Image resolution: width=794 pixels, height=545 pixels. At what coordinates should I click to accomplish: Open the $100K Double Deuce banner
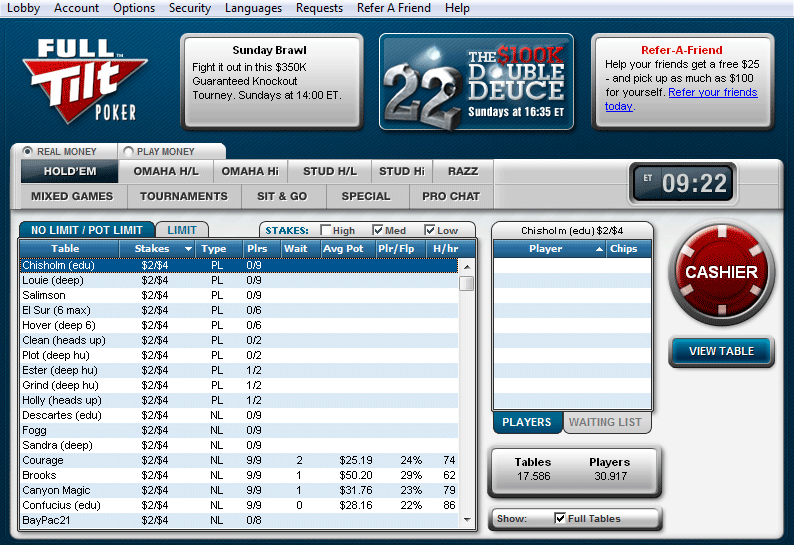coord(476,82)
